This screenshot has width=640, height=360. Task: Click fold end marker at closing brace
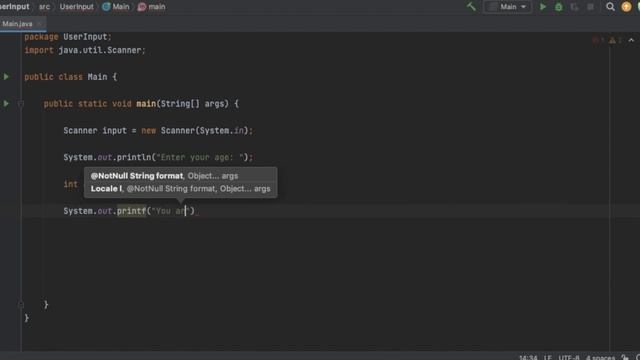21,304
